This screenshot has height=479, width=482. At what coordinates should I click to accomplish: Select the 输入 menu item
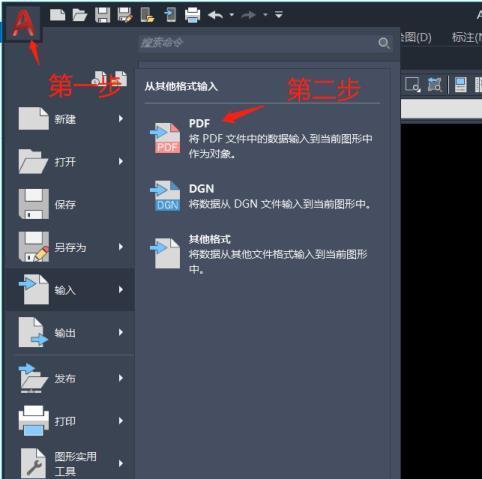point(70,289)
